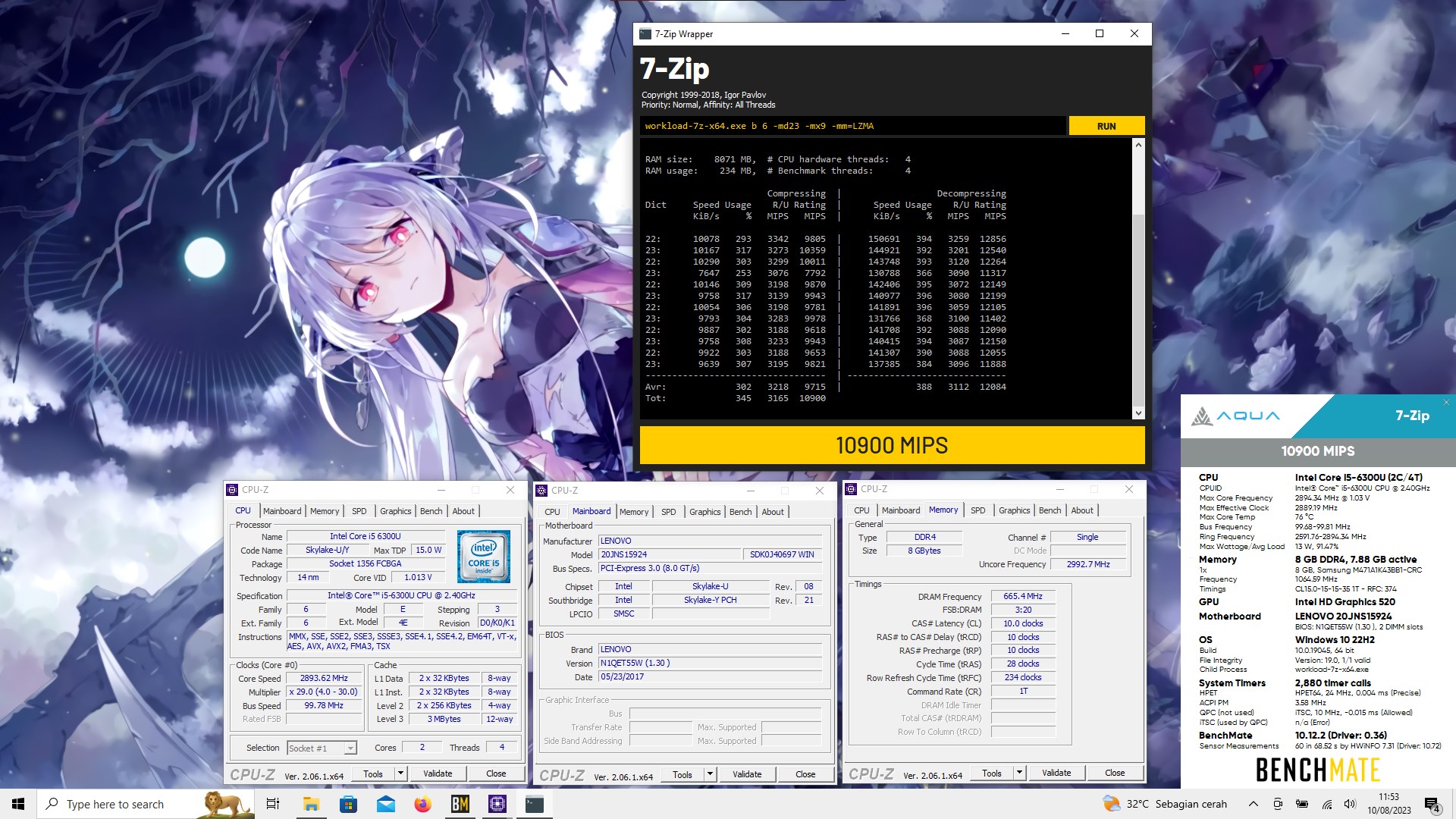
Task: Click Validate in the CPU-Z Memory window
Action: point(1056,773)
